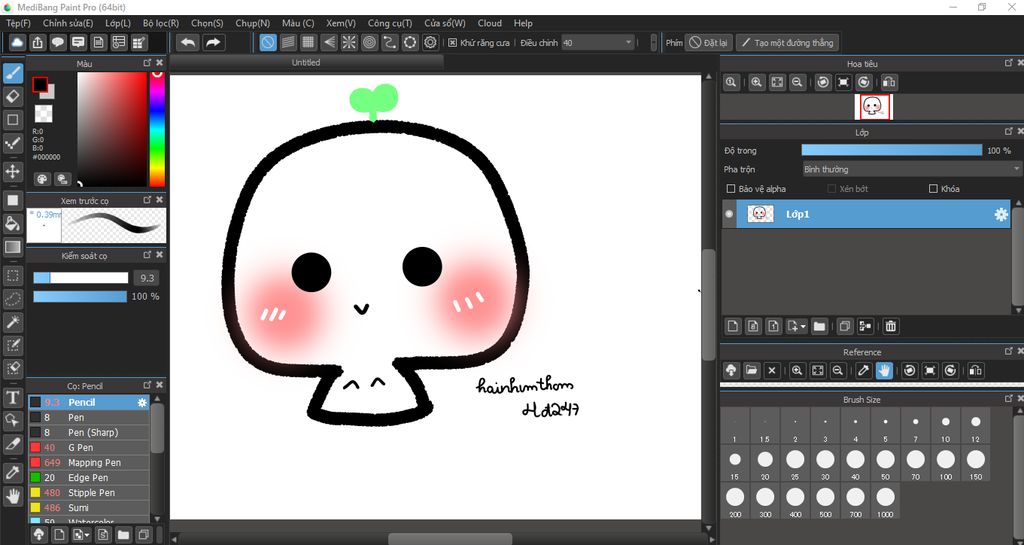The height and width of the screenshot is (545, 1024).
Task: Select the Eyedropper tool
Action: 13,471
